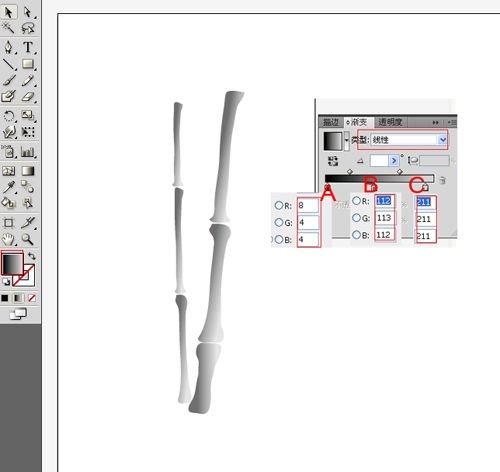Click R input field showing 8
The image size is (500, 472).
pos(308,205)
